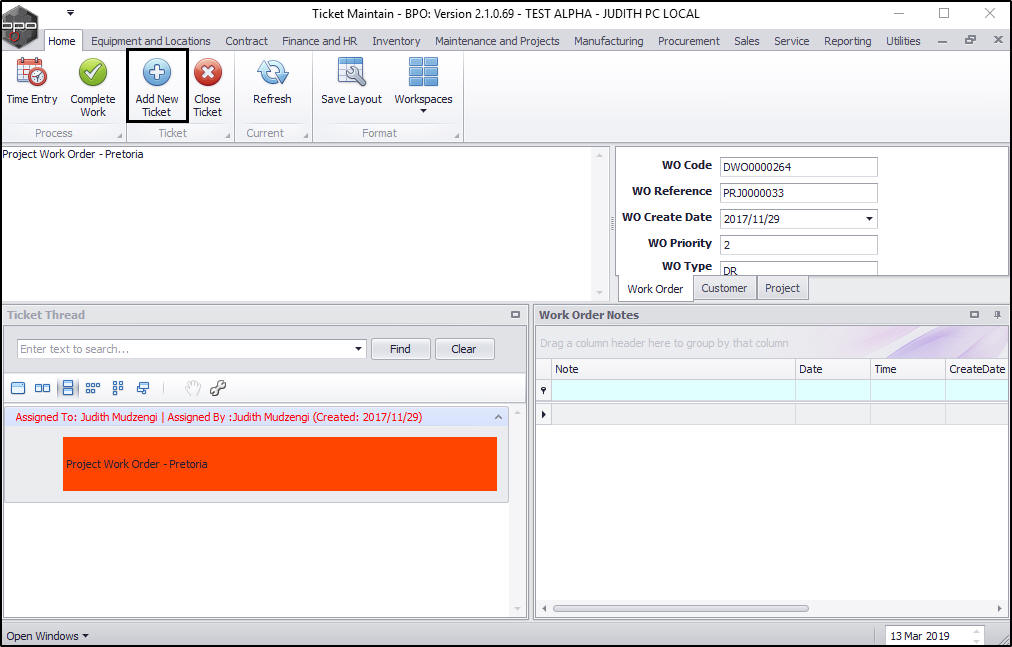
Task: Click the hand pan tool icon
Action: 192,388
